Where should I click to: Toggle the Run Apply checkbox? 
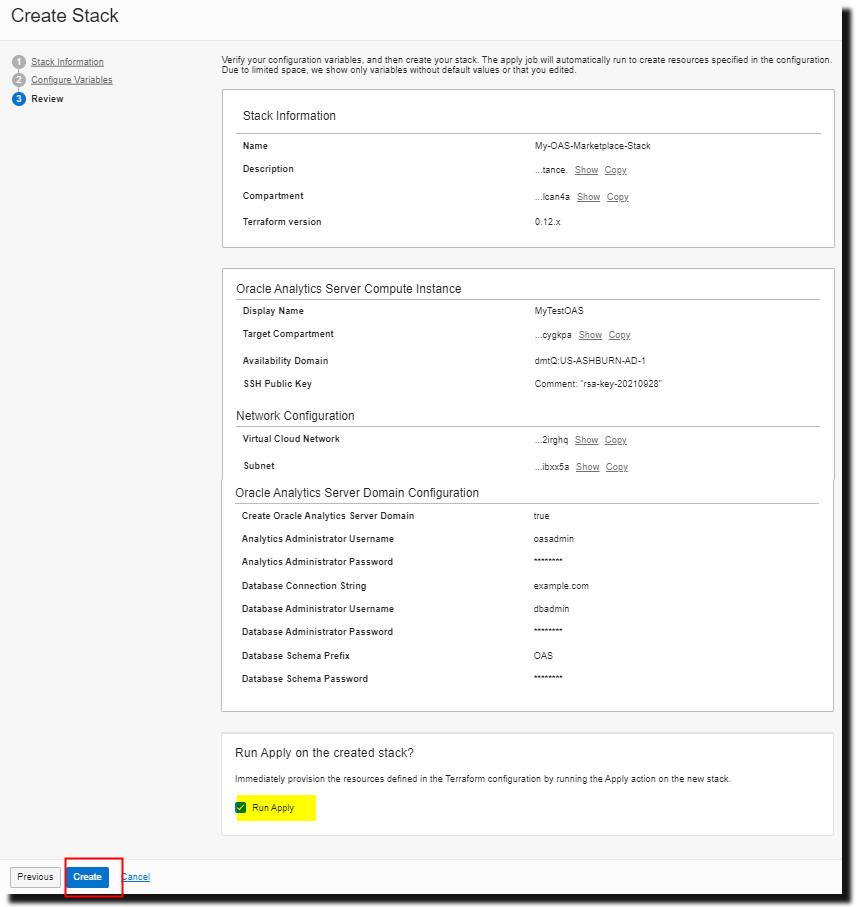(x=241, y=808)
